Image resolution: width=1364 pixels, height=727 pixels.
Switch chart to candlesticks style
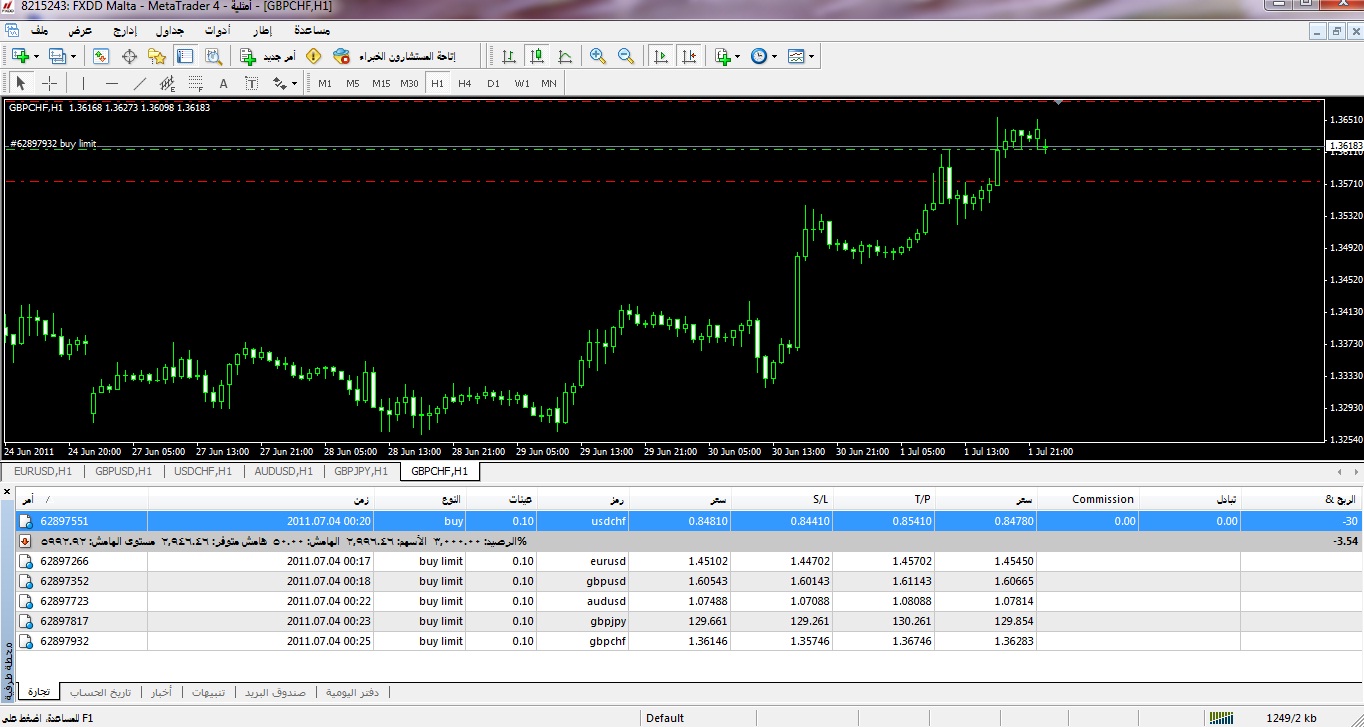[537, 57]
